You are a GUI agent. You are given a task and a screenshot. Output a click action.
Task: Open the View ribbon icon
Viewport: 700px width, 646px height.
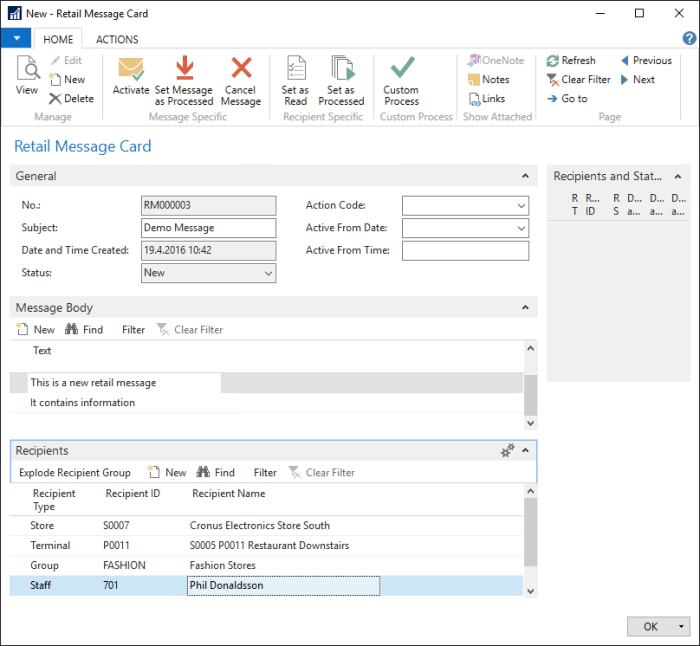coord(27,70)
